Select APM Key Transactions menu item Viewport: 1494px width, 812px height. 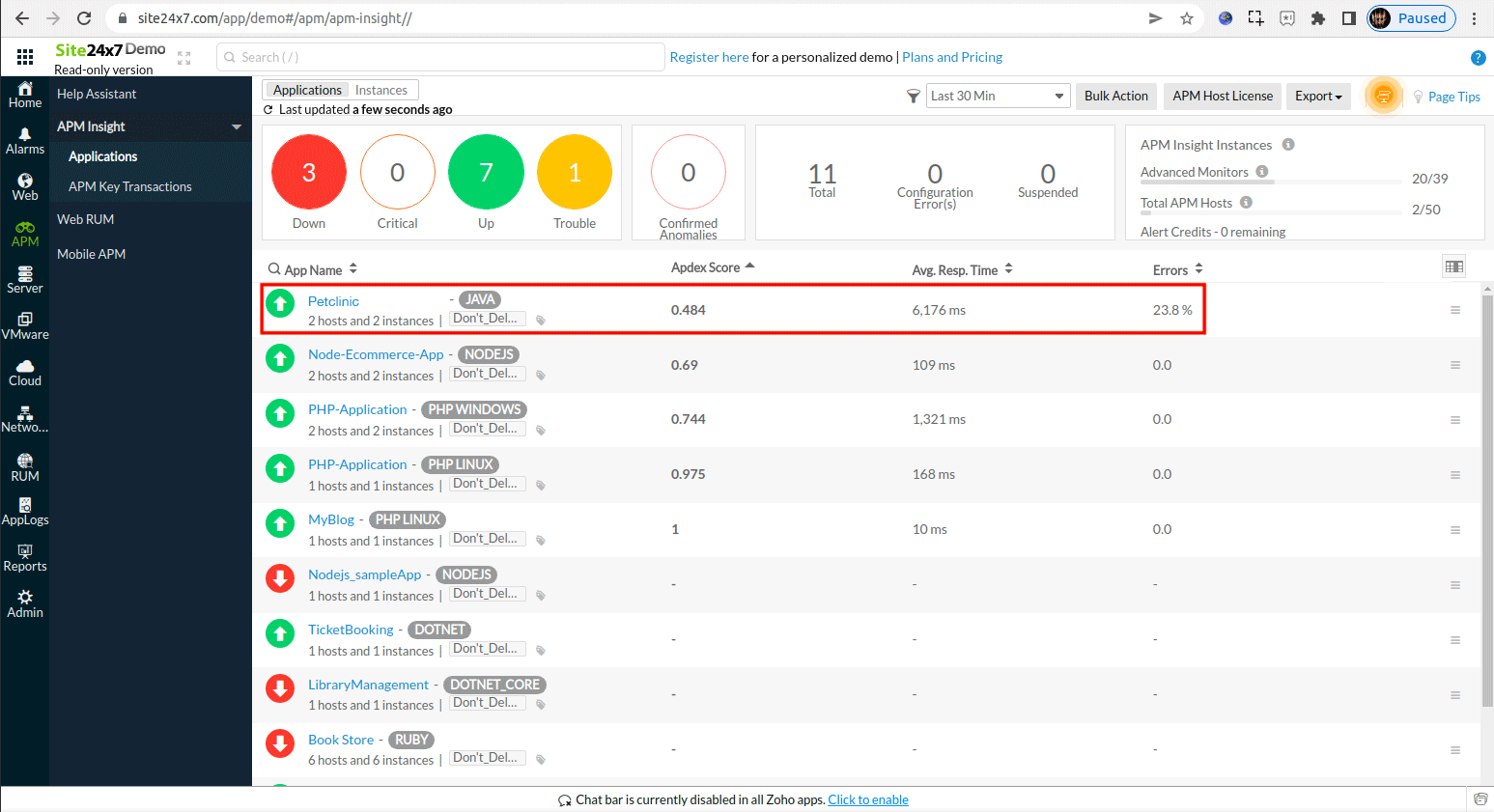click(x=130, y=186)
